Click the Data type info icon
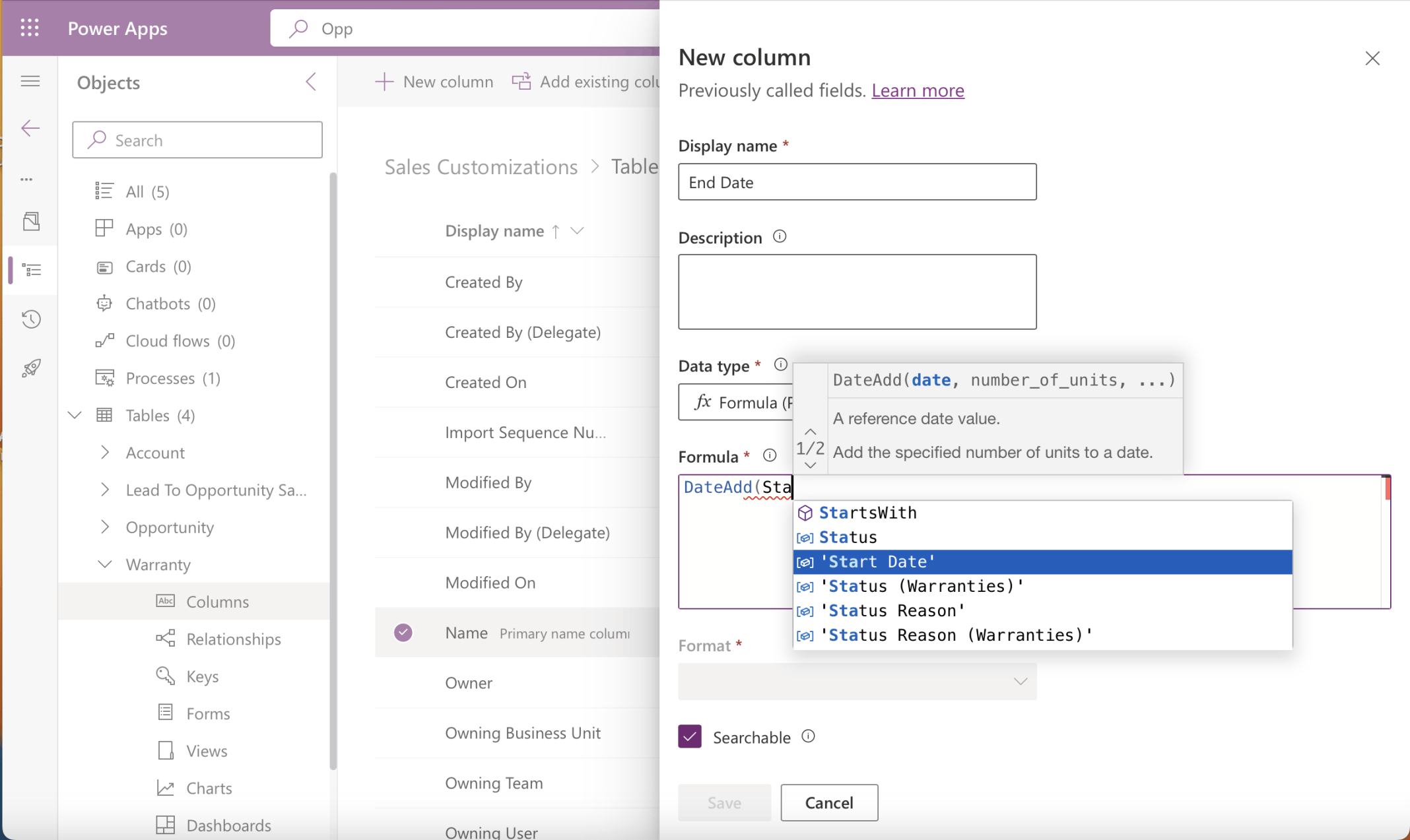The image size is (1410, 840). click(780, 364)
